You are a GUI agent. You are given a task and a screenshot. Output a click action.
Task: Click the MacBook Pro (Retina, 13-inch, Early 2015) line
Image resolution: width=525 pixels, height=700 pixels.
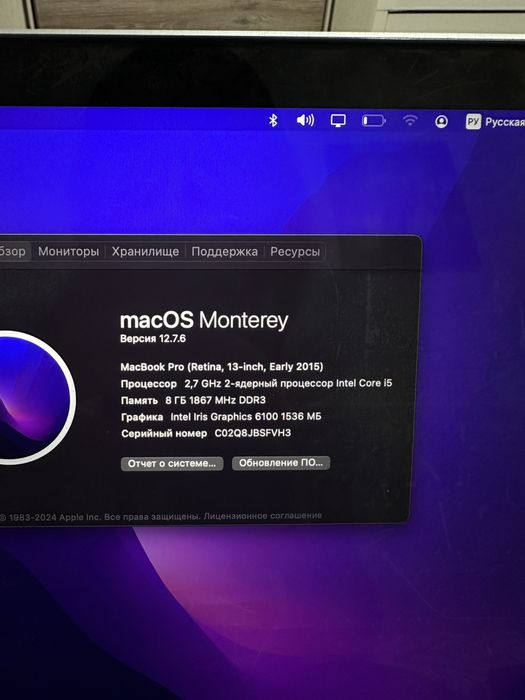coord(222,367)
